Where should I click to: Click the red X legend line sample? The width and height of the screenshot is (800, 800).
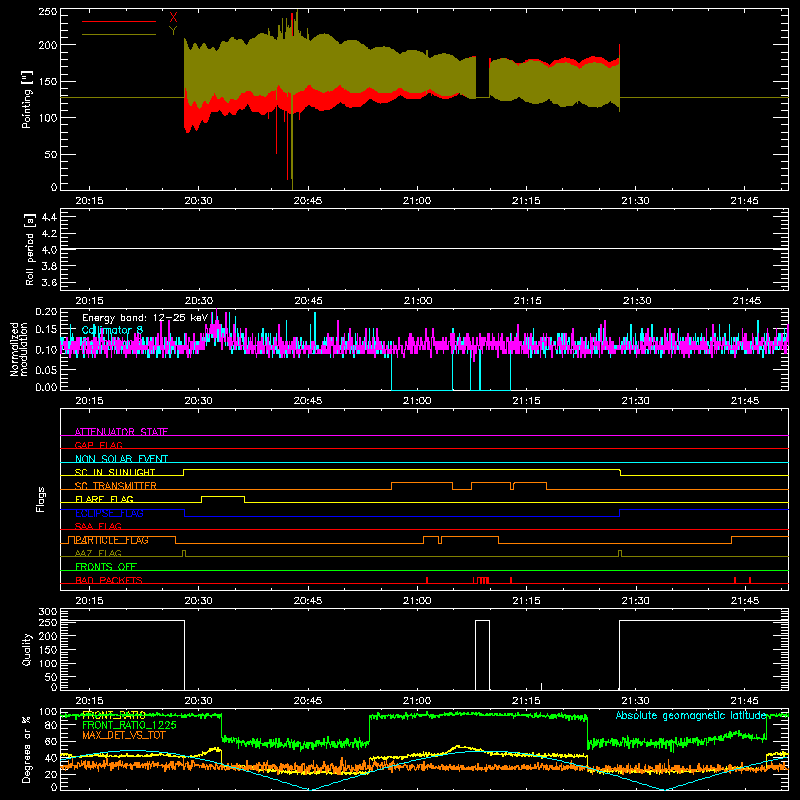coord(119,21)
